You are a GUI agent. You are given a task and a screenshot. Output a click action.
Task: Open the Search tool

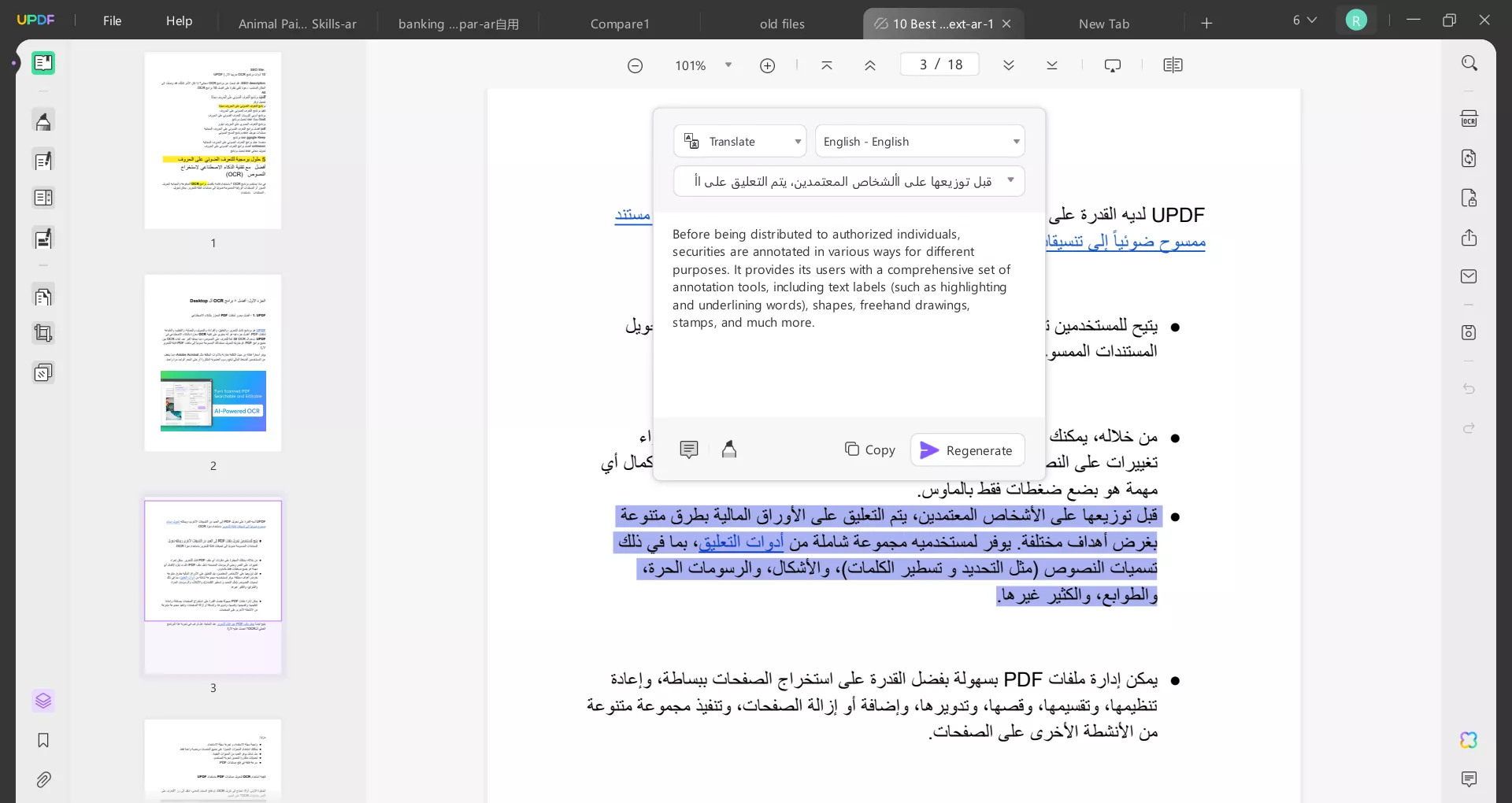[1469, 62]
